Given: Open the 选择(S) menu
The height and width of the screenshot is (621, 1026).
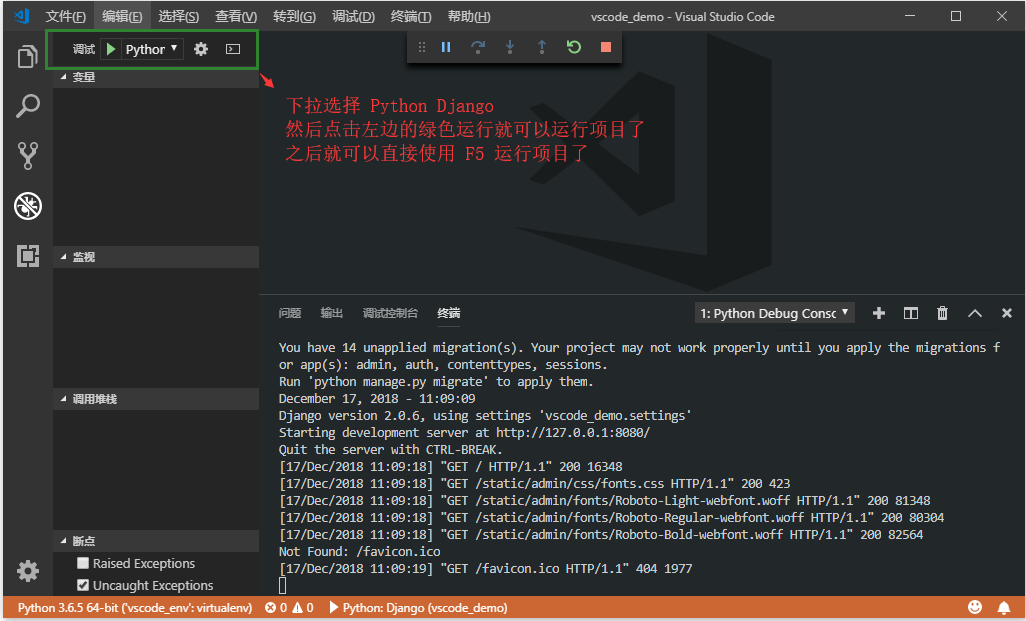Looking at the screenshot, I should (x=179, y=16).
